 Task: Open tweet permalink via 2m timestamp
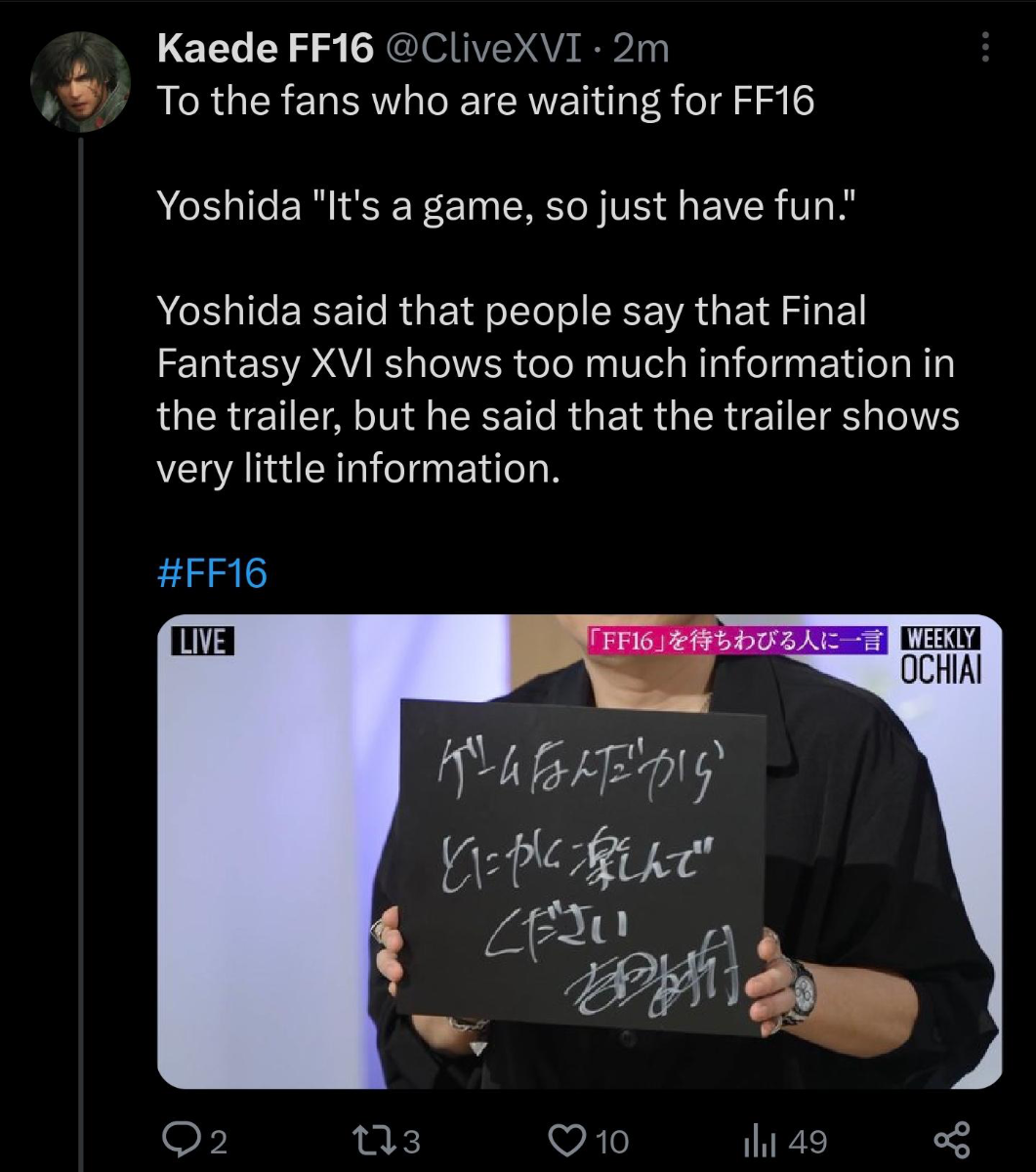(x=641, y=49)
